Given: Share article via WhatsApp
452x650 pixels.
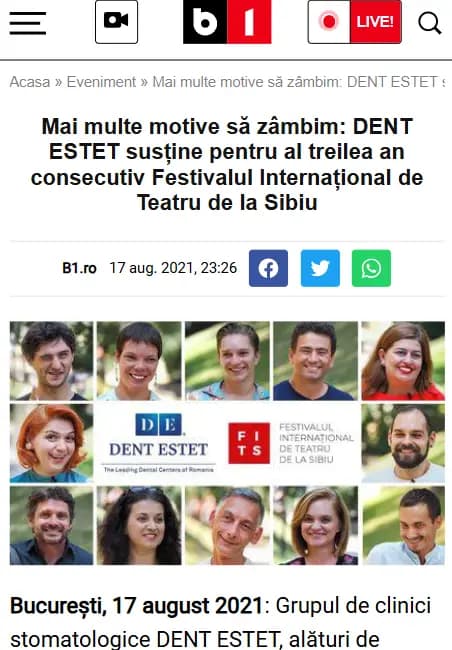Looking at the screenshot, I should click(372, 268).
